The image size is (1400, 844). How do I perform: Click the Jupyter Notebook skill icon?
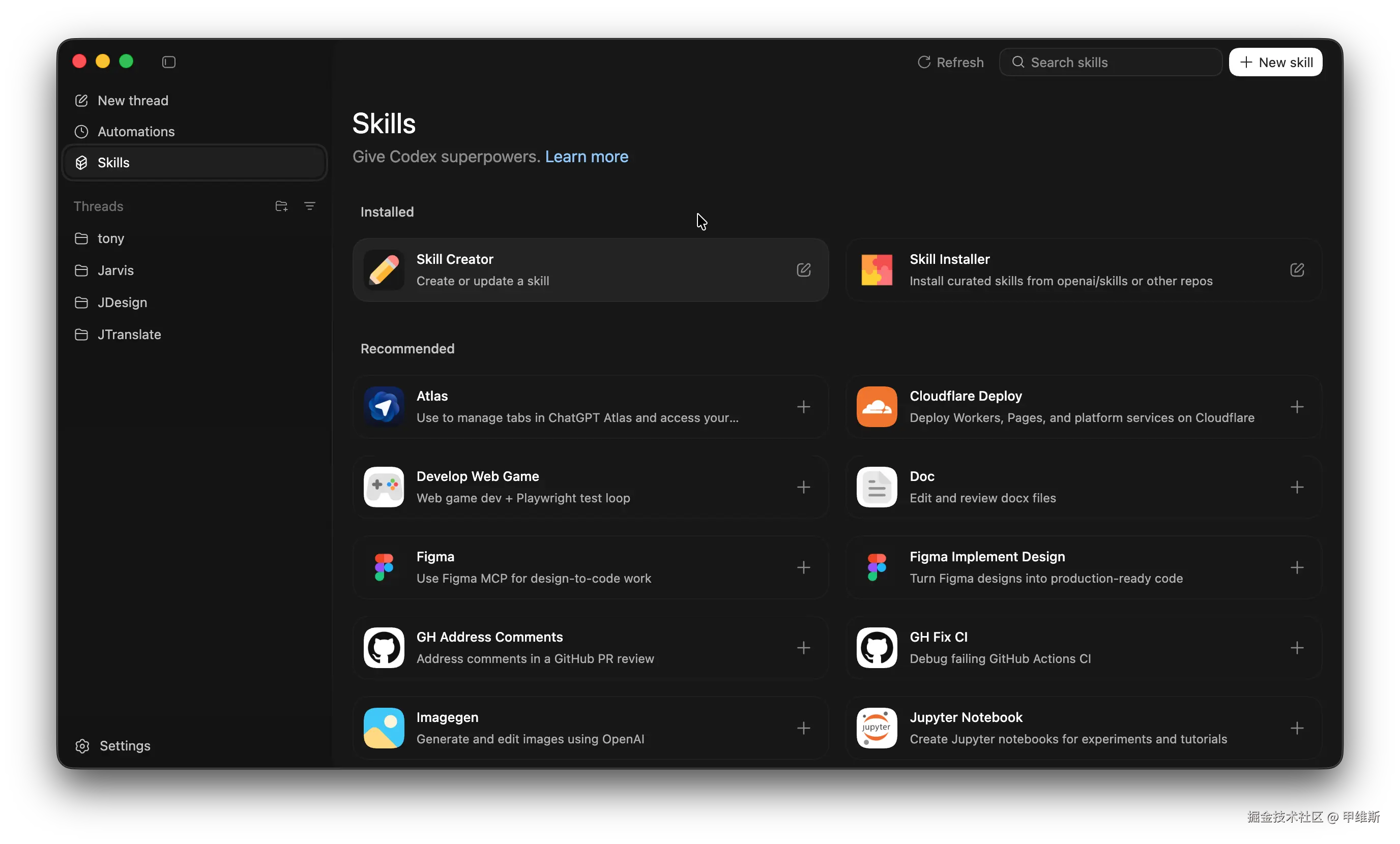(877, 728)
